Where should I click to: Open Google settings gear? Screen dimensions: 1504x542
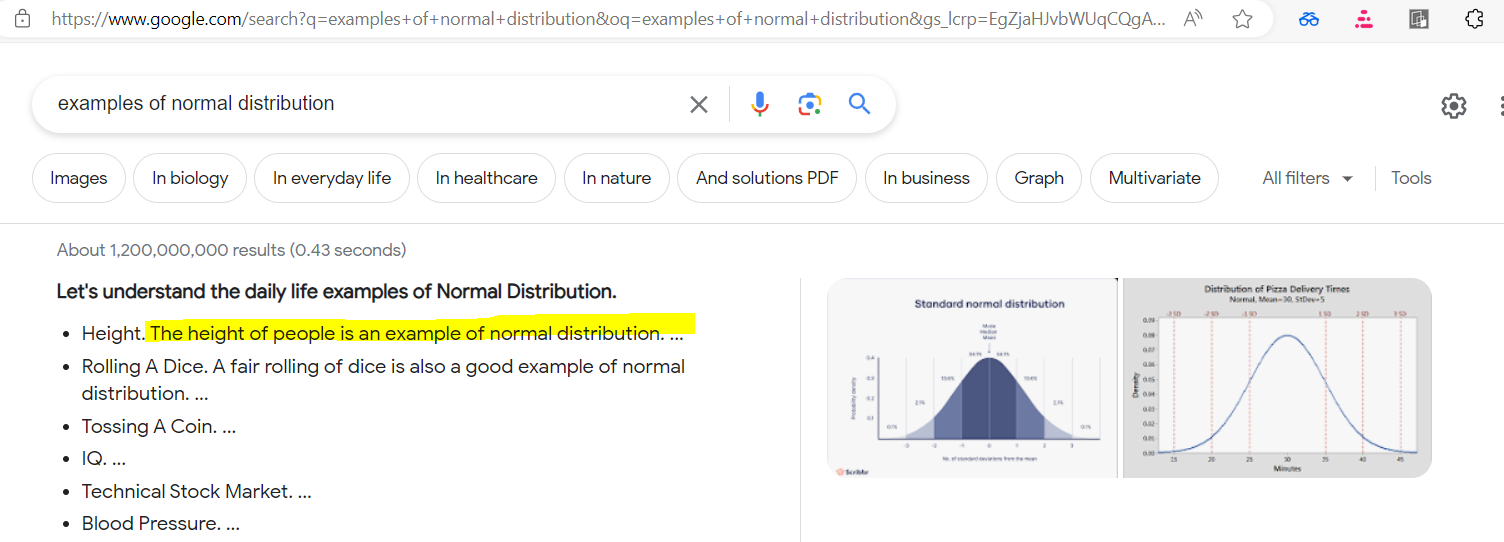1453,106
